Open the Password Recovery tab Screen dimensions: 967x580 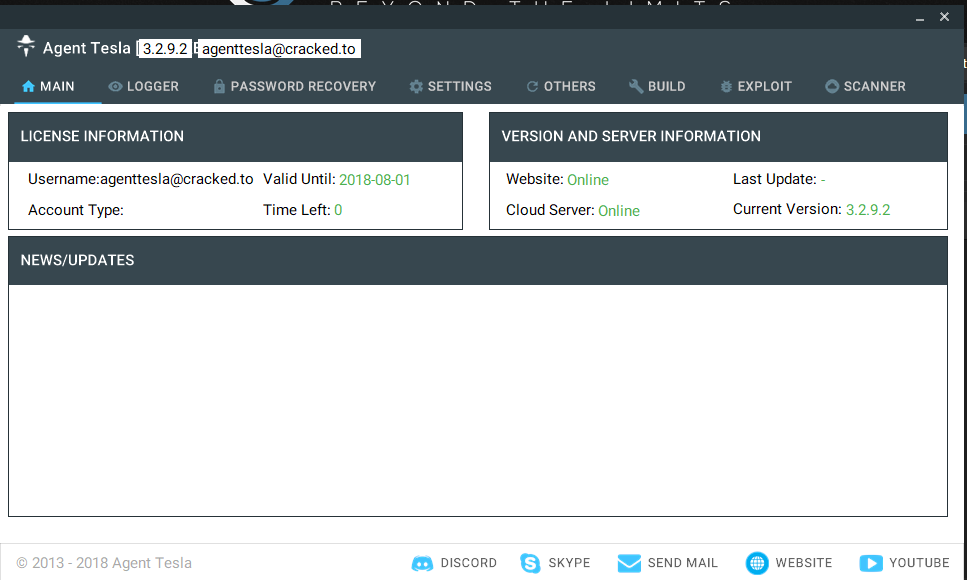[x=294, y=86]
